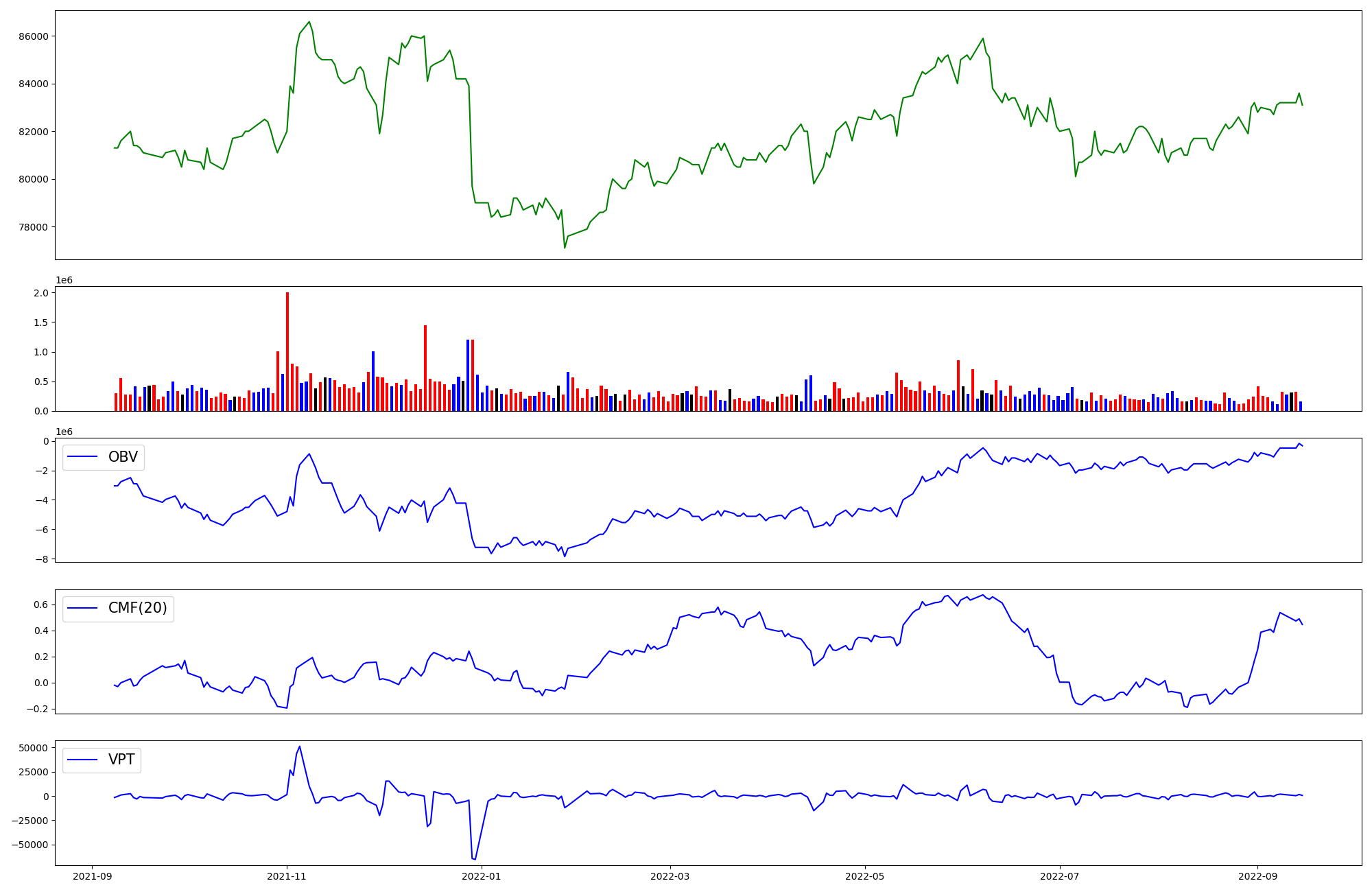Click the CMF(20) legend label
Image resolution: width=1372 pixels, height=892 pixels.
point(137,609)
